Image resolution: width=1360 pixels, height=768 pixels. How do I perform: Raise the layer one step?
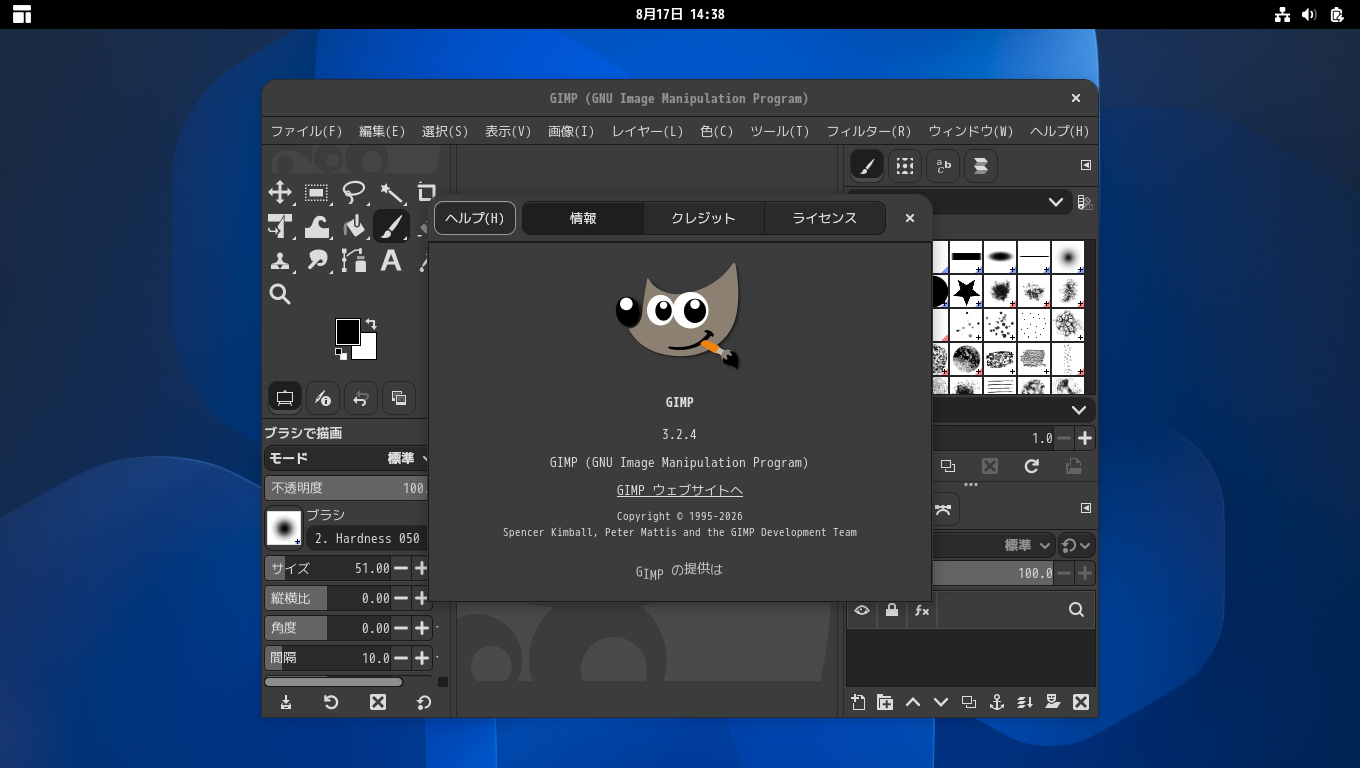tap(913, 702)
